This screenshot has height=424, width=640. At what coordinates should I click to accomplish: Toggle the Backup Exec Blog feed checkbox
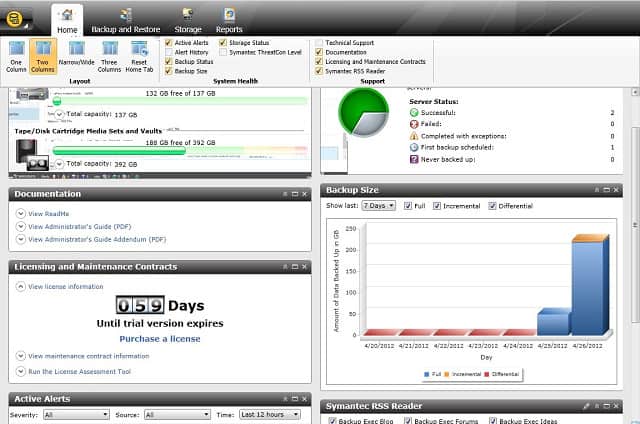[332, 421]
